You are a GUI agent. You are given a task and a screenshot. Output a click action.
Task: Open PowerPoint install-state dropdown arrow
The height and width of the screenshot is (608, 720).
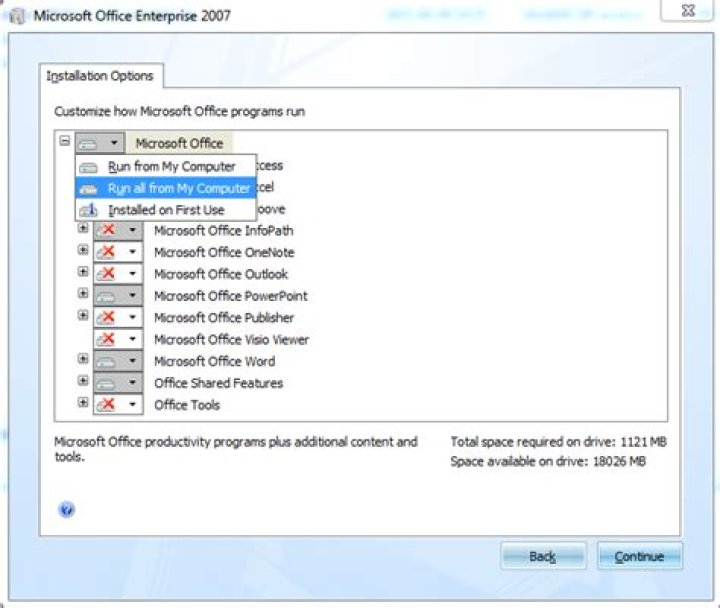(132, 295)
